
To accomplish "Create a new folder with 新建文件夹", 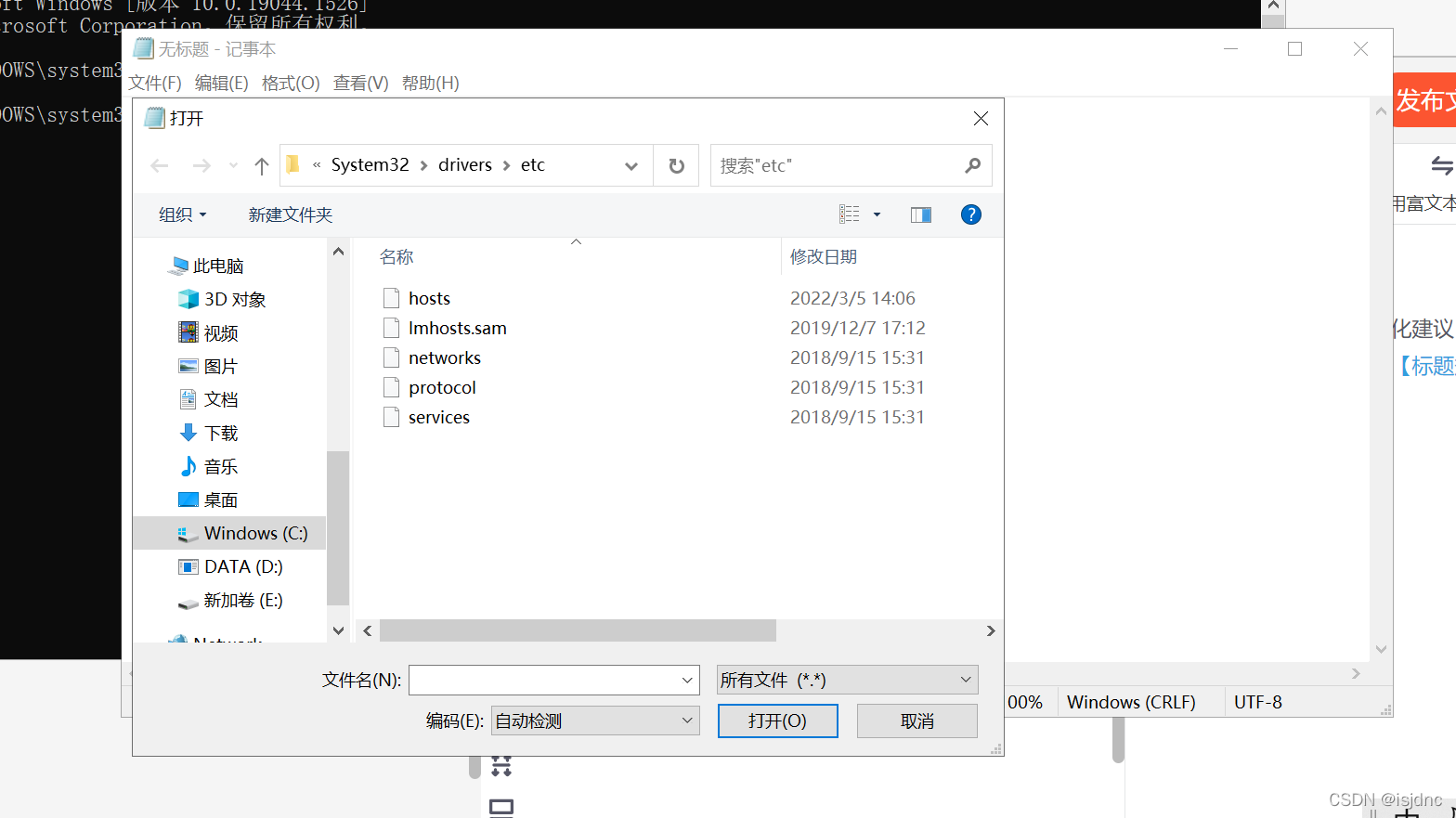I will [291, 214].
